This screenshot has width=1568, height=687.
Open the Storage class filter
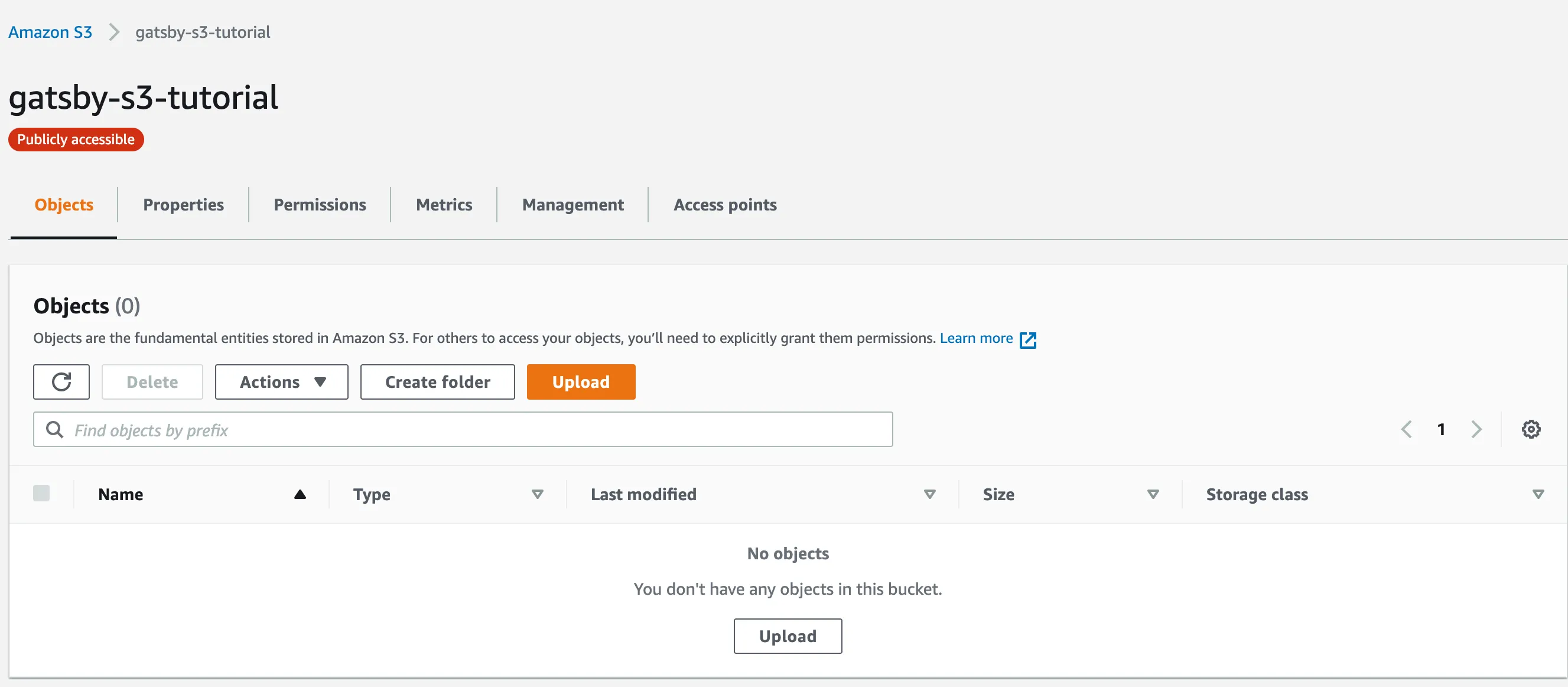(1538, 494)
